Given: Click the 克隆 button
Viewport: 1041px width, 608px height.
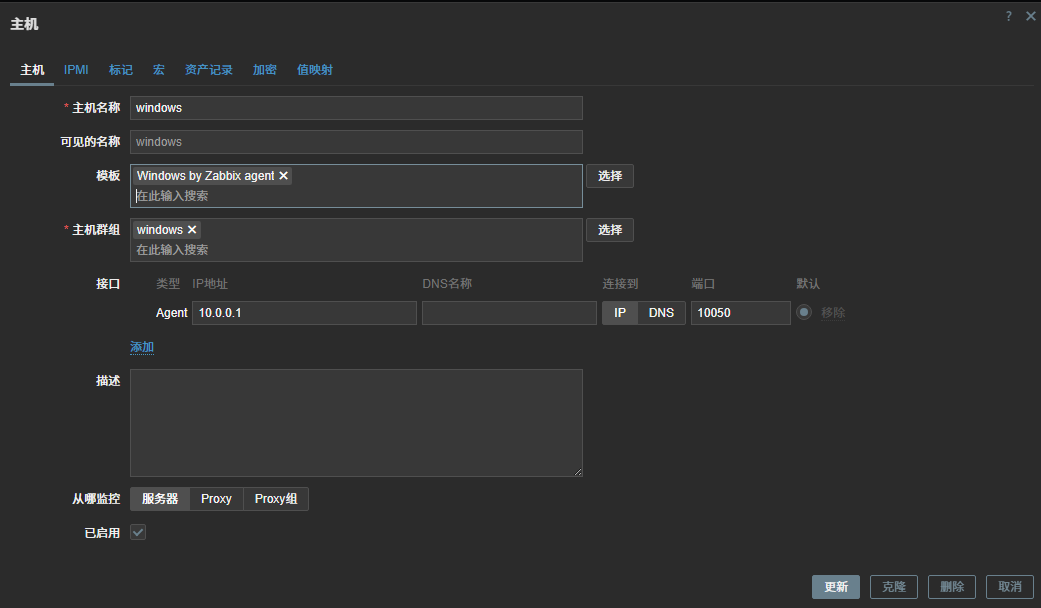Looking at the screenshot, I should [893, 587].
